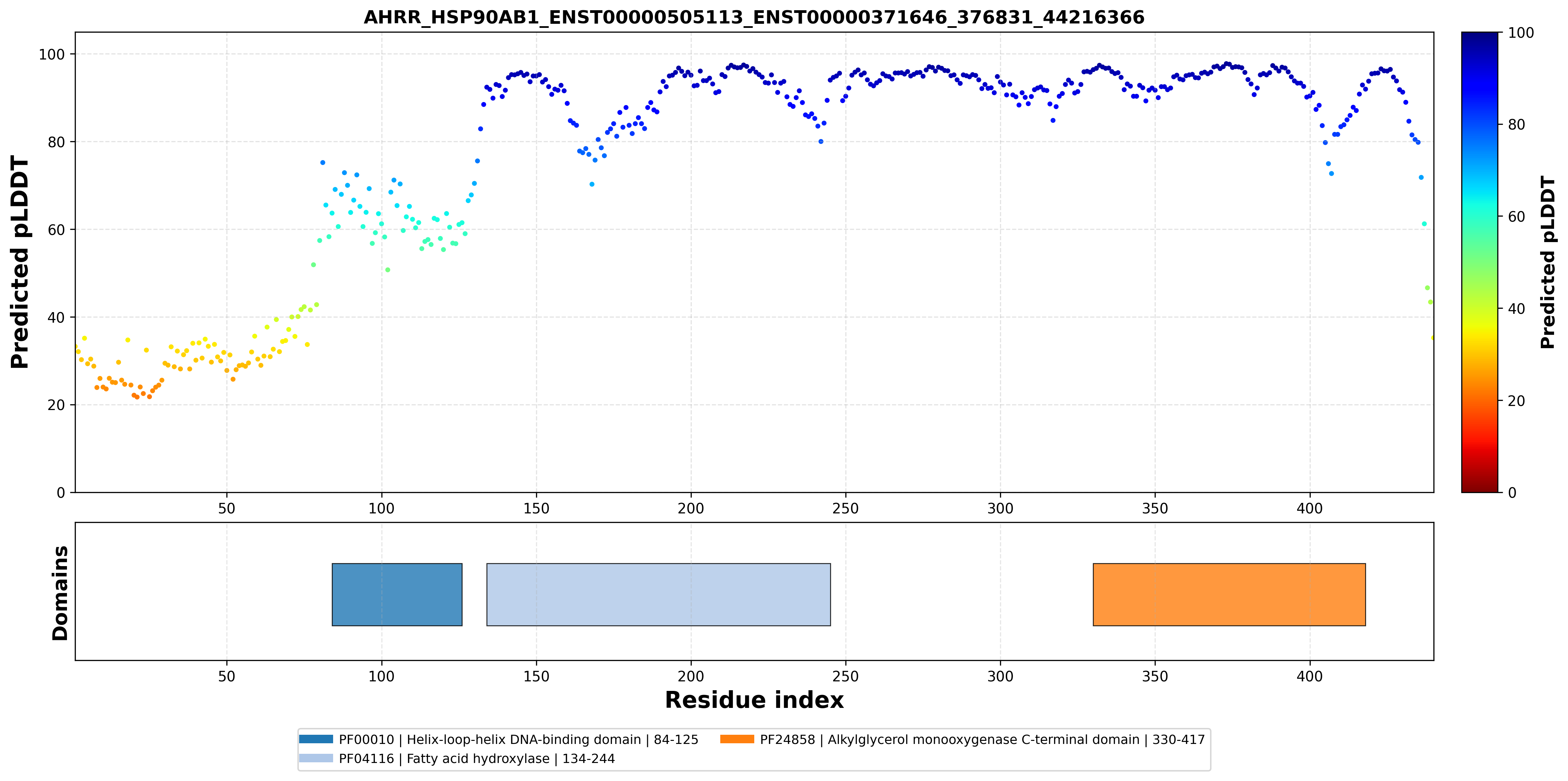1568x781 pixels.
Task: Click the 400 tick under the pLDDT plot
Action: tap(1309, 508)
